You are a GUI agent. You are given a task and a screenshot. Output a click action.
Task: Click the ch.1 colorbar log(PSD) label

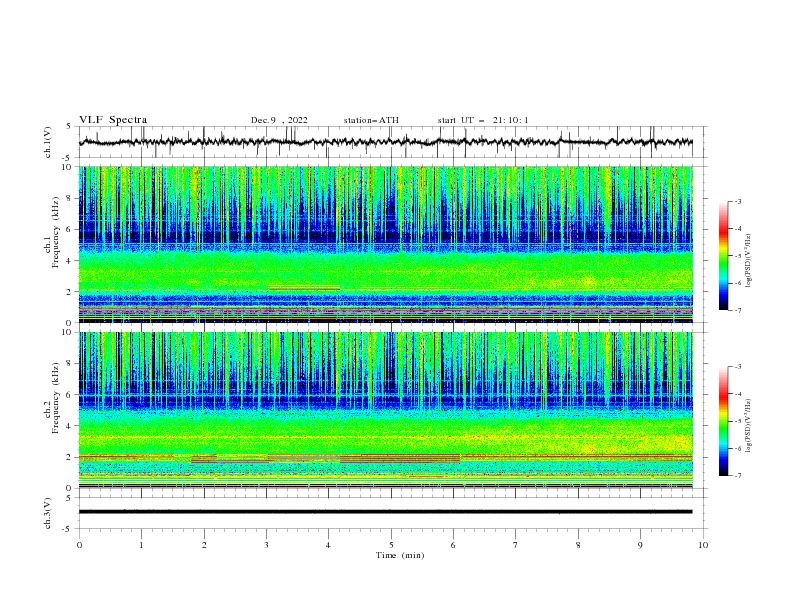[x=749, y=261]
